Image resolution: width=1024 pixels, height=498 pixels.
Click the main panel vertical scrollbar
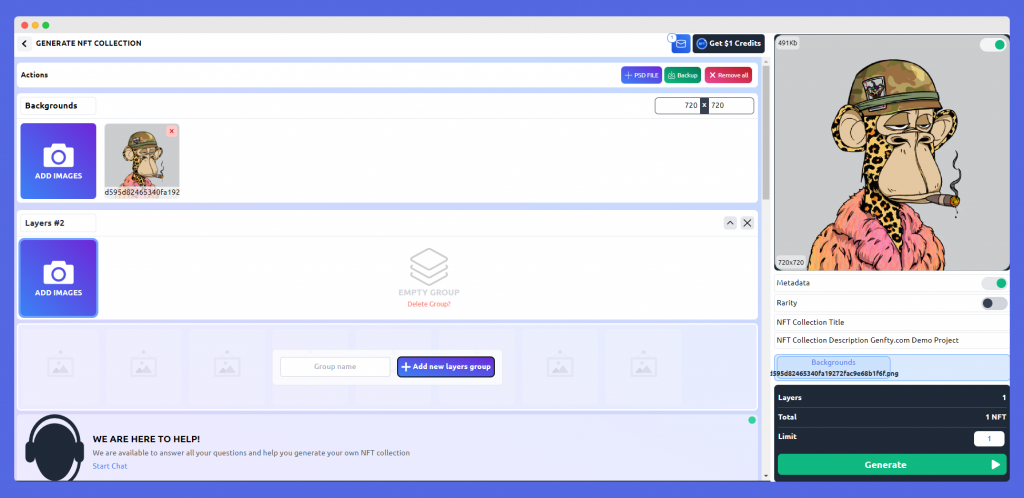point(766,133)
